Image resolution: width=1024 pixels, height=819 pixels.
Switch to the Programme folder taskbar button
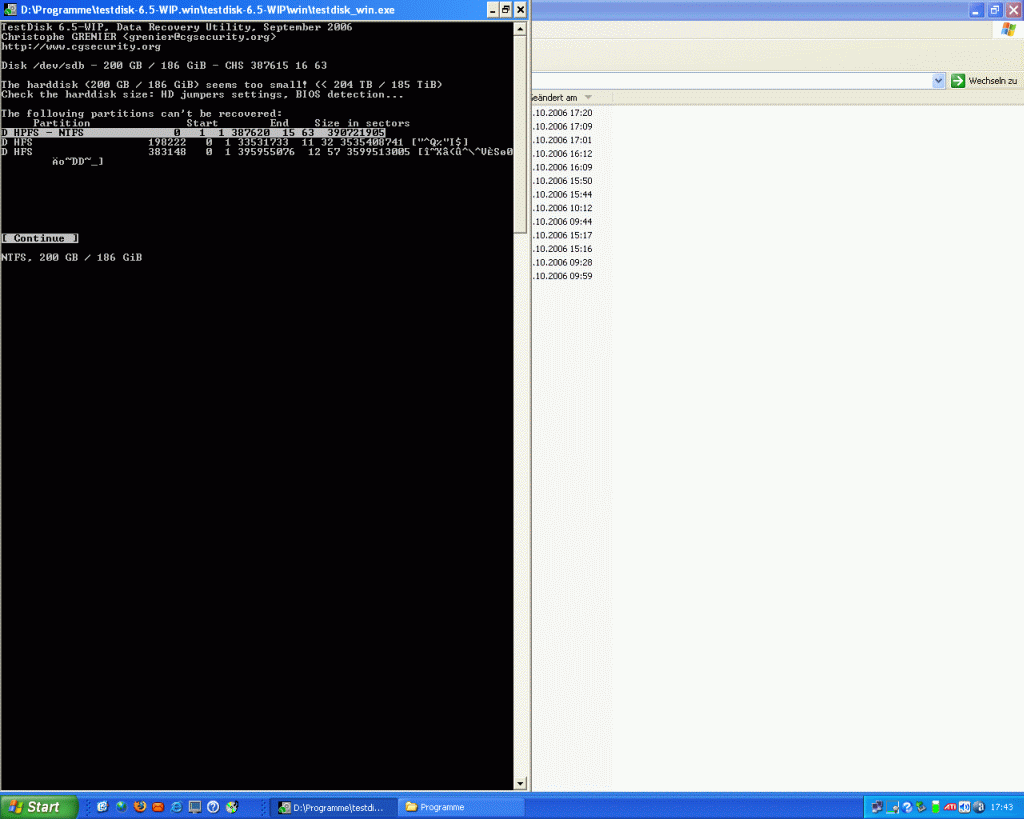(461, 807)
